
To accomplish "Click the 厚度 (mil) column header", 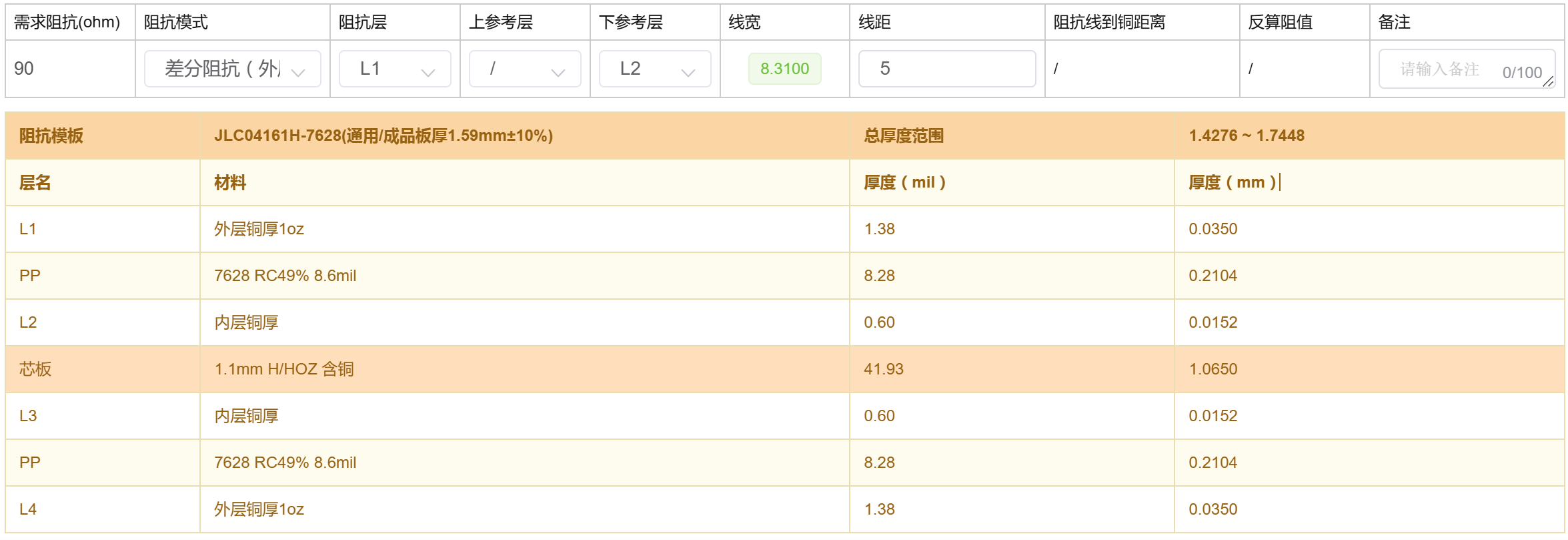I will (904, 182).
